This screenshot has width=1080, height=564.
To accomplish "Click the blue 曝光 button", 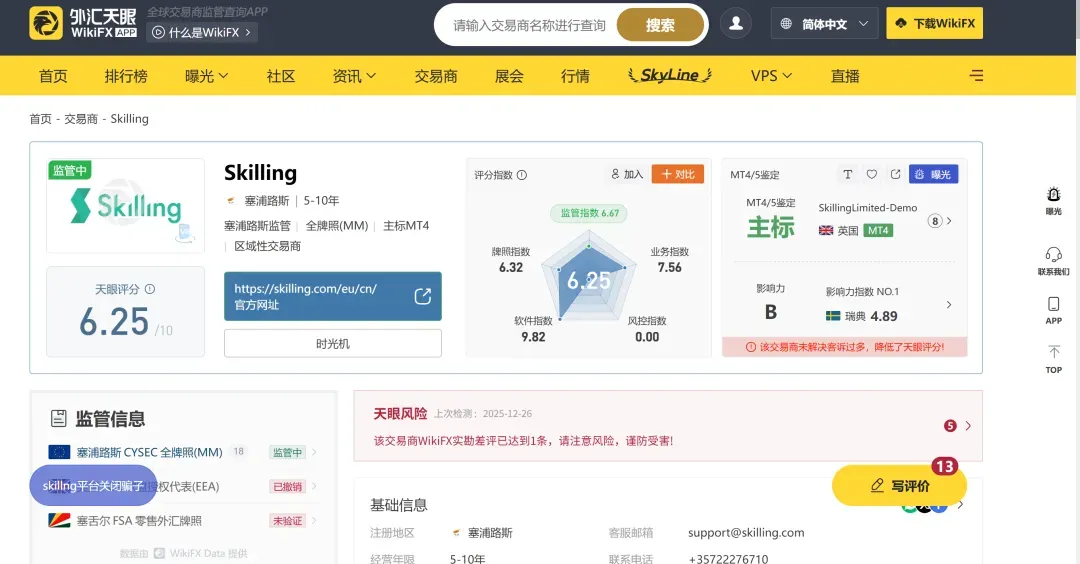I will pyautogui.click(x=933, y=174).
